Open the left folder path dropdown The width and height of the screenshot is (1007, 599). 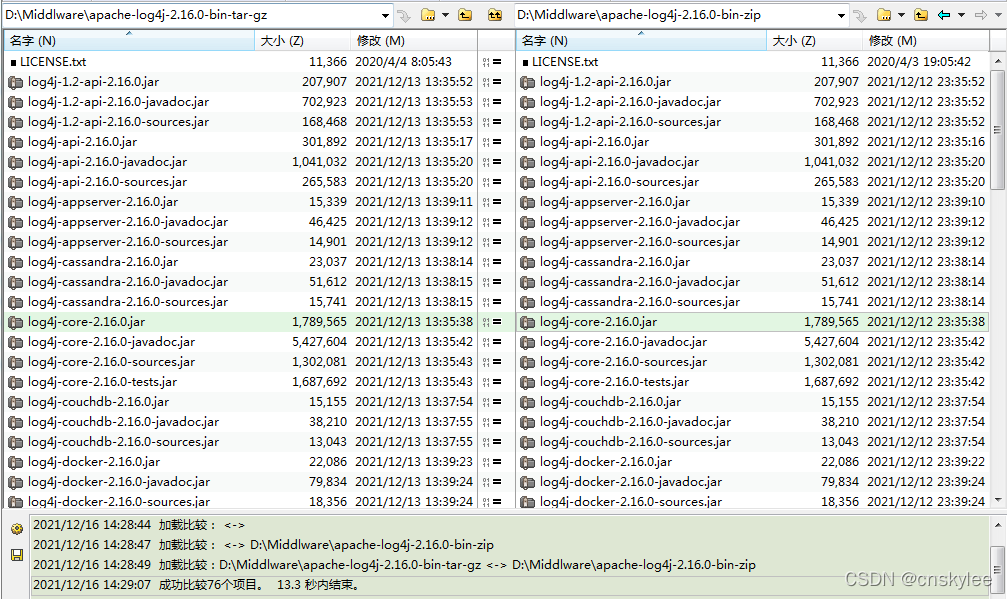pyautogui.click(x=385, y=15)
